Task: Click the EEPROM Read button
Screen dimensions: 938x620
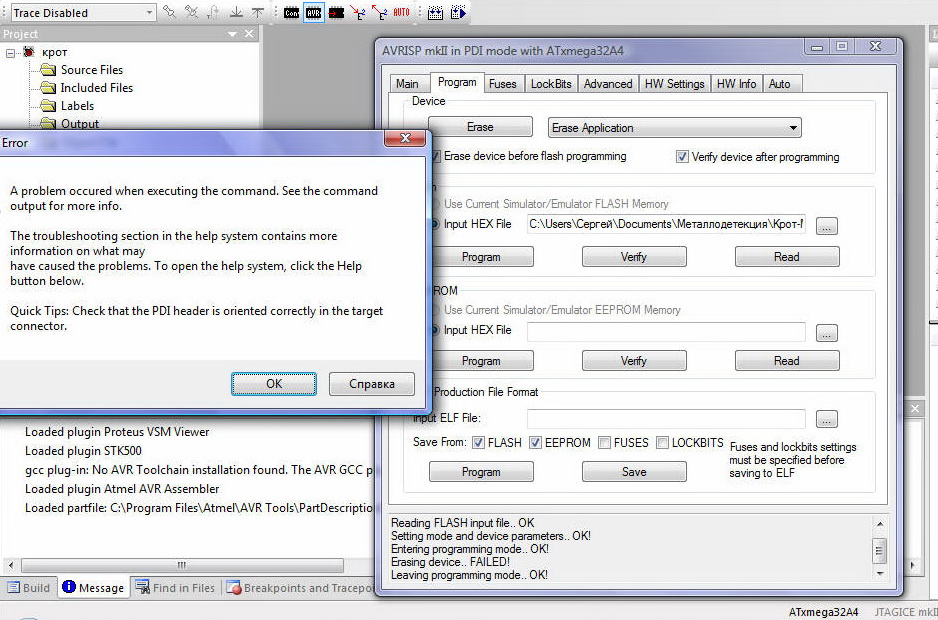Action: coord(787,361)
